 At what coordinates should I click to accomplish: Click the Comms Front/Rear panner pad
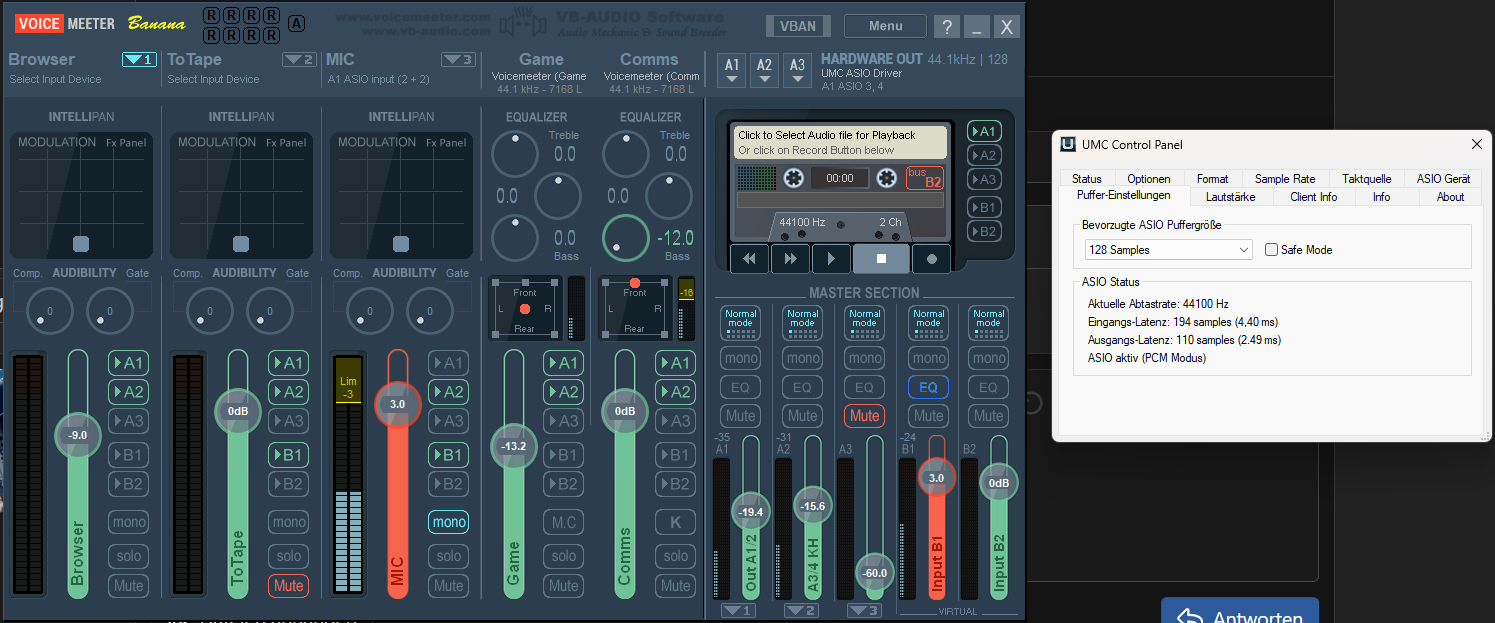point(635,309)
